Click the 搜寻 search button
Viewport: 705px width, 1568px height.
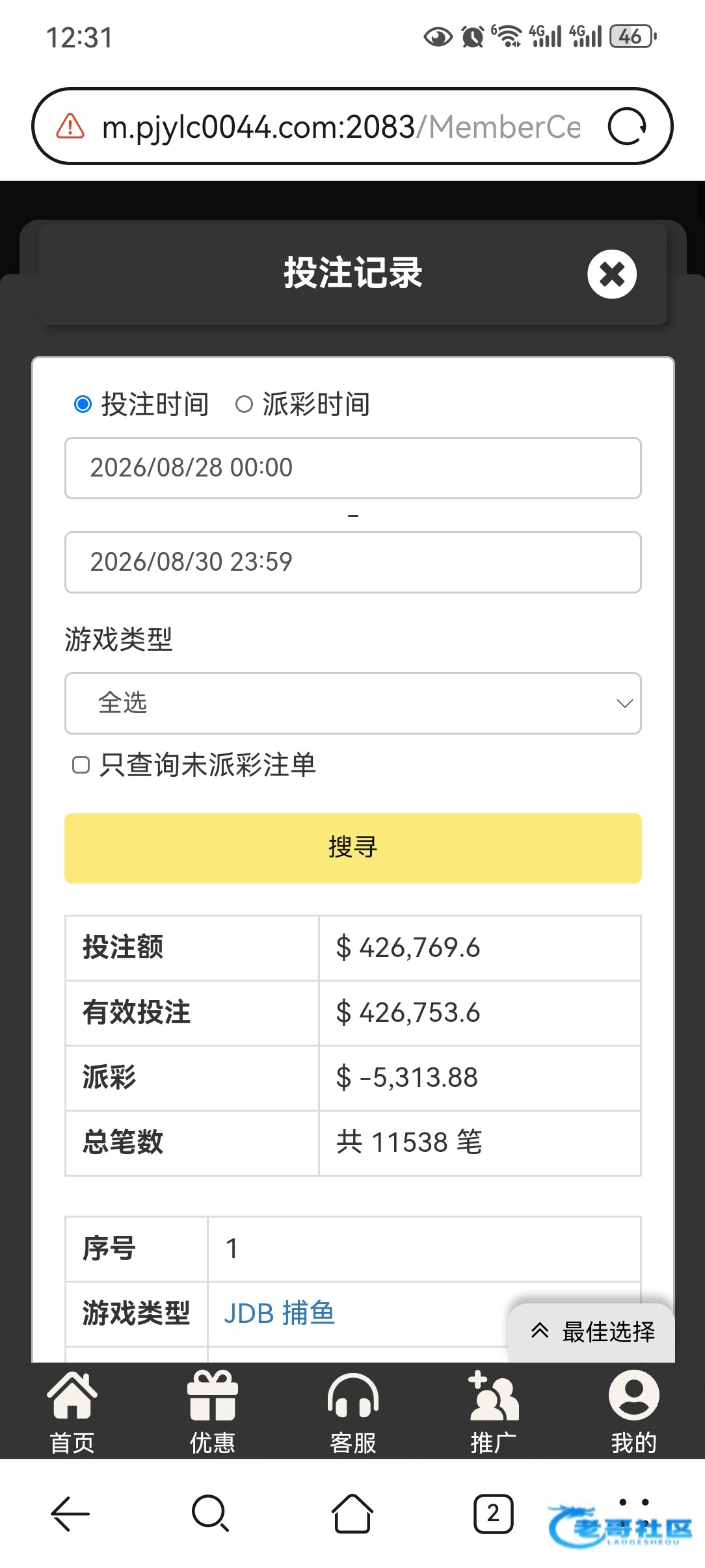[x=353, y=848]
